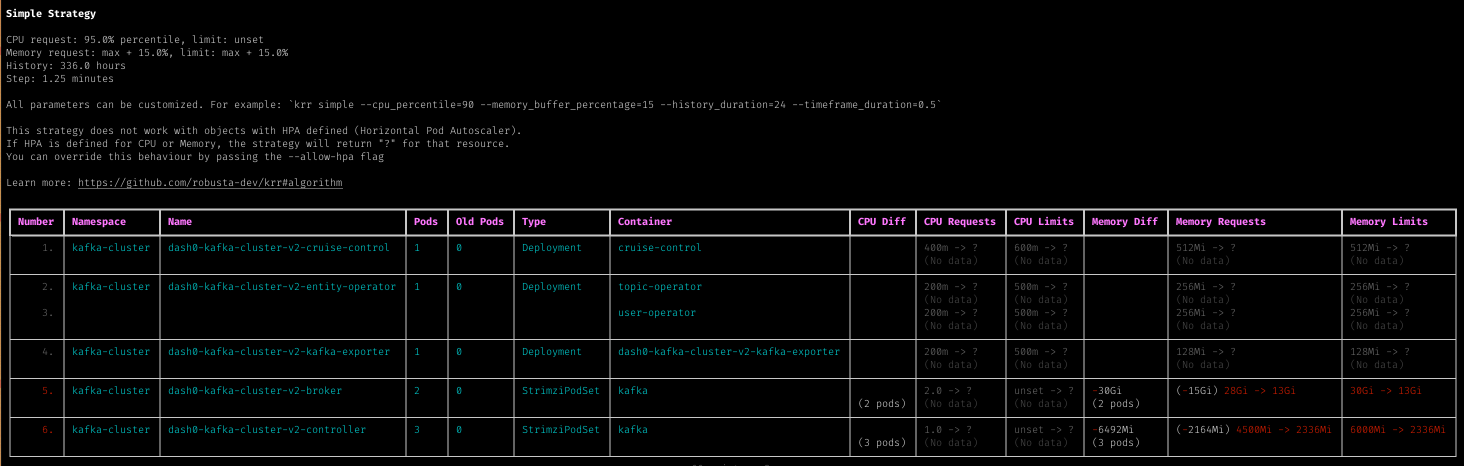Click the Memory Limits column header

1389,222
